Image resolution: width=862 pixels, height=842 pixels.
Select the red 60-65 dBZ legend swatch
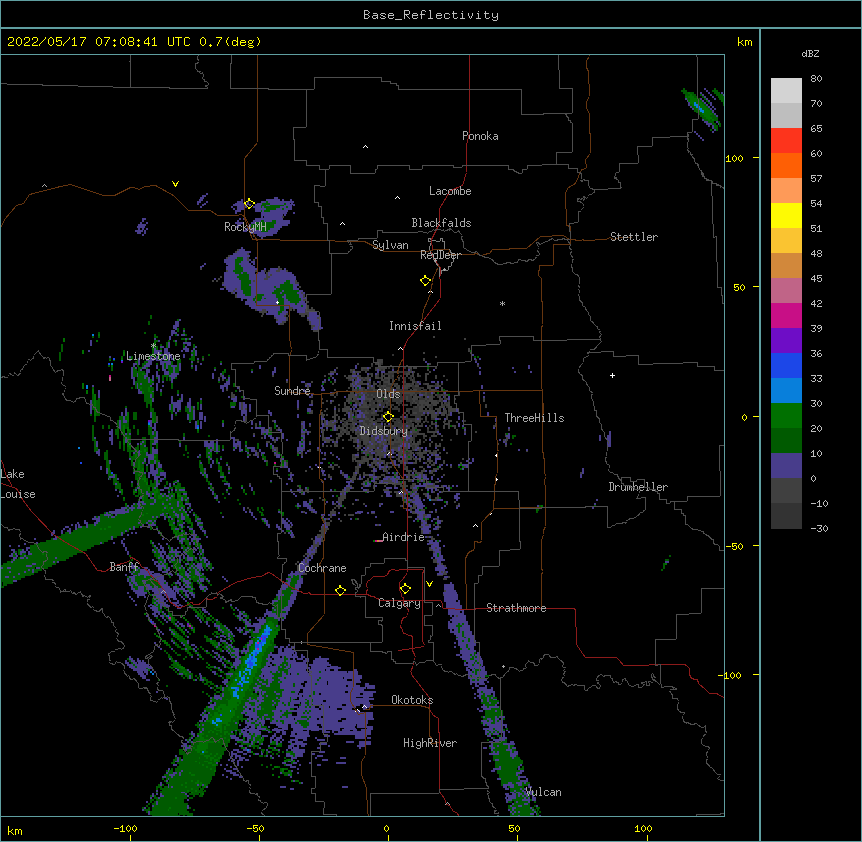click(786, 141)
